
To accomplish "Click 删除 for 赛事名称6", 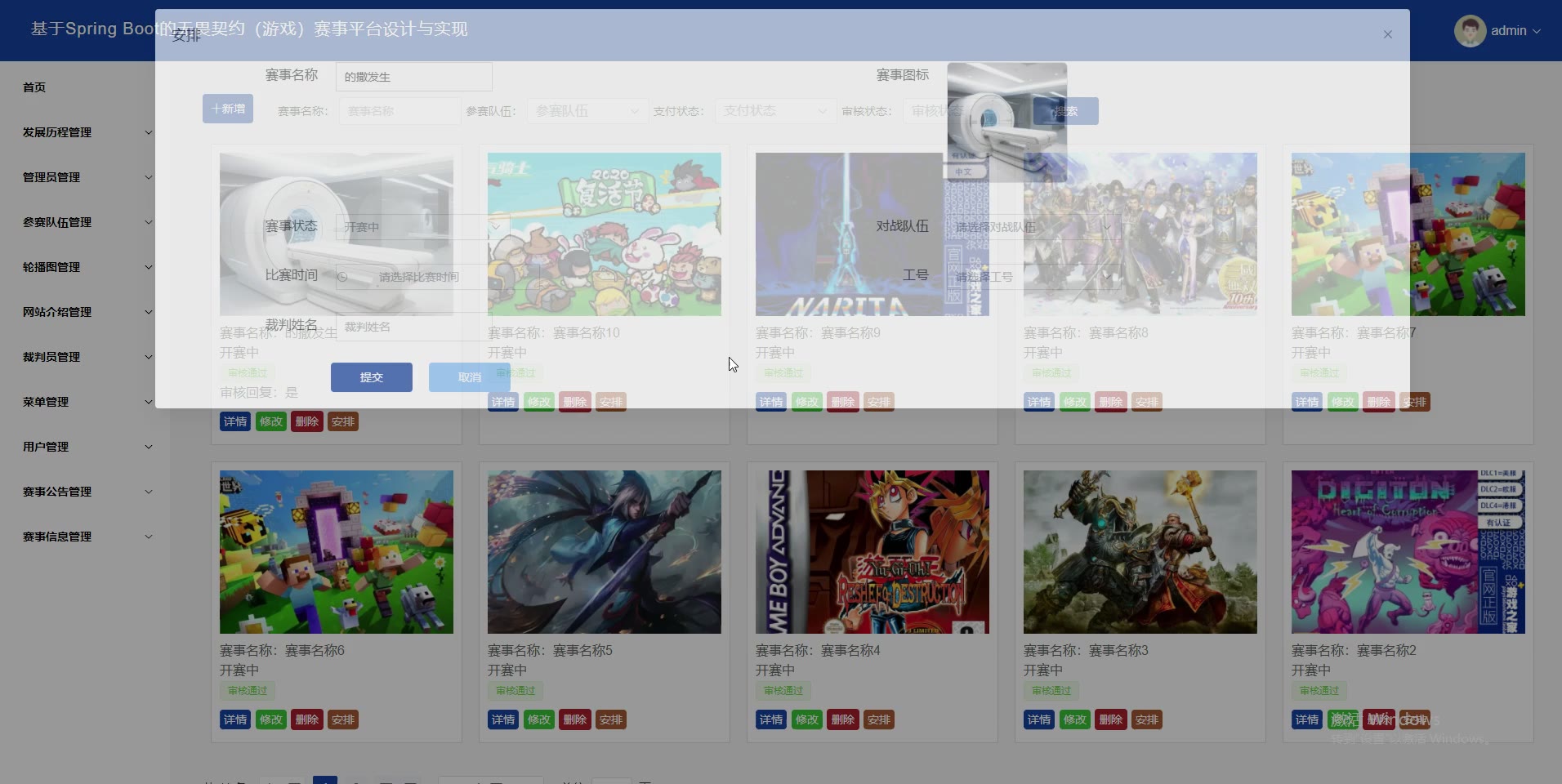I will 307,719.
